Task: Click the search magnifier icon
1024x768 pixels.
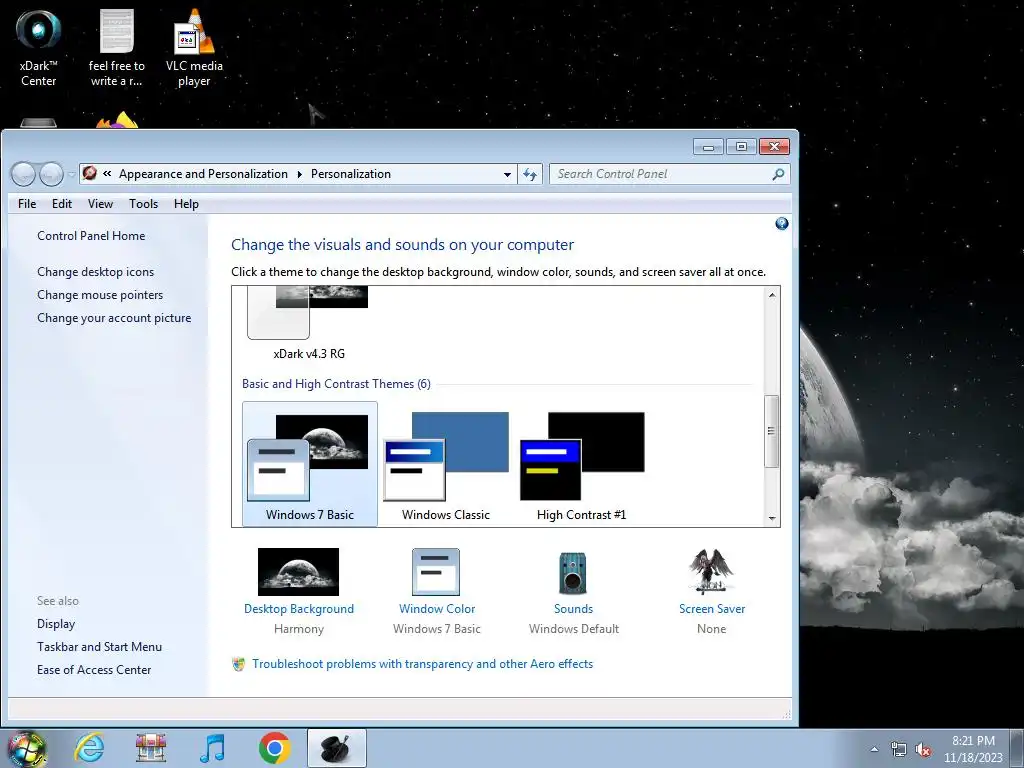Action: (x=778, y=174)
